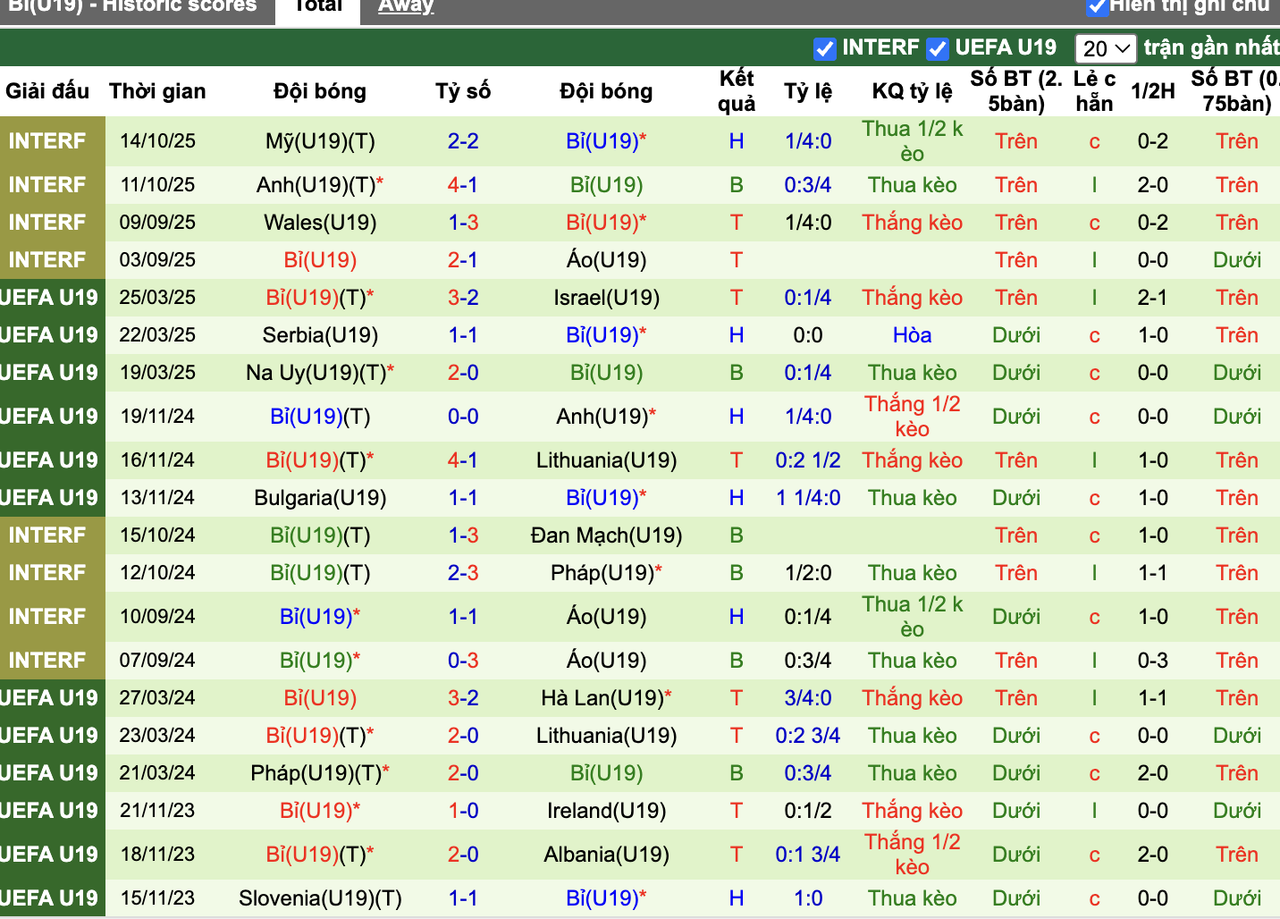1280x919 pixels.
Task: Click the Đan Mạch(U19) team name
Action: [x=606, y=535]
